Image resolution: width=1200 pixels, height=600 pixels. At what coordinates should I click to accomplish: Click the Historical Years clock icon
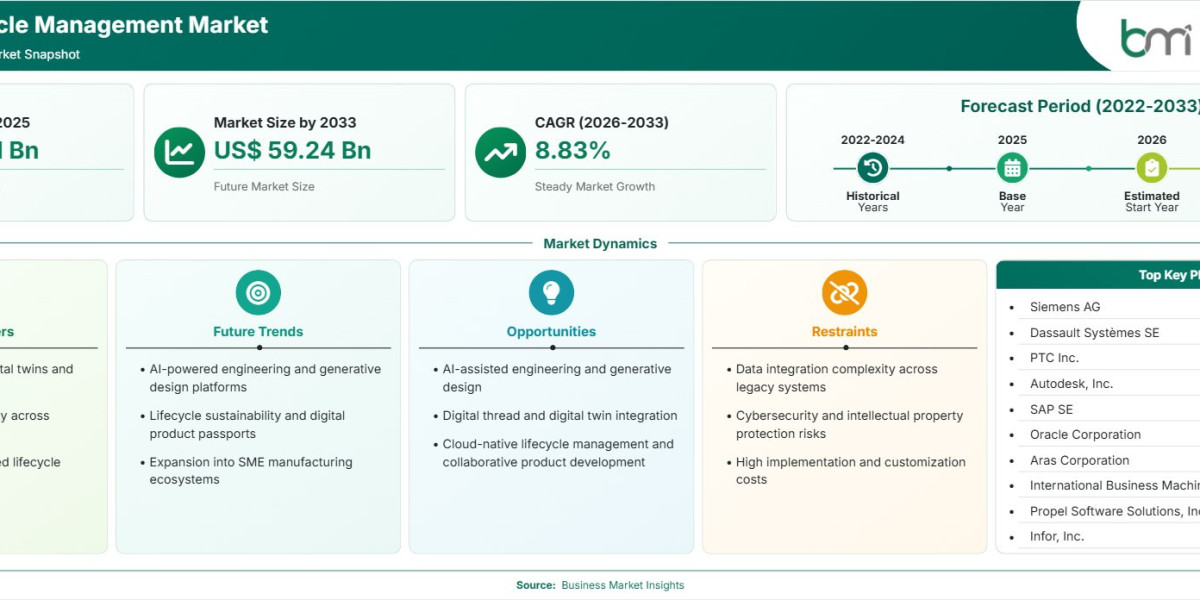(x=873, y=168)
